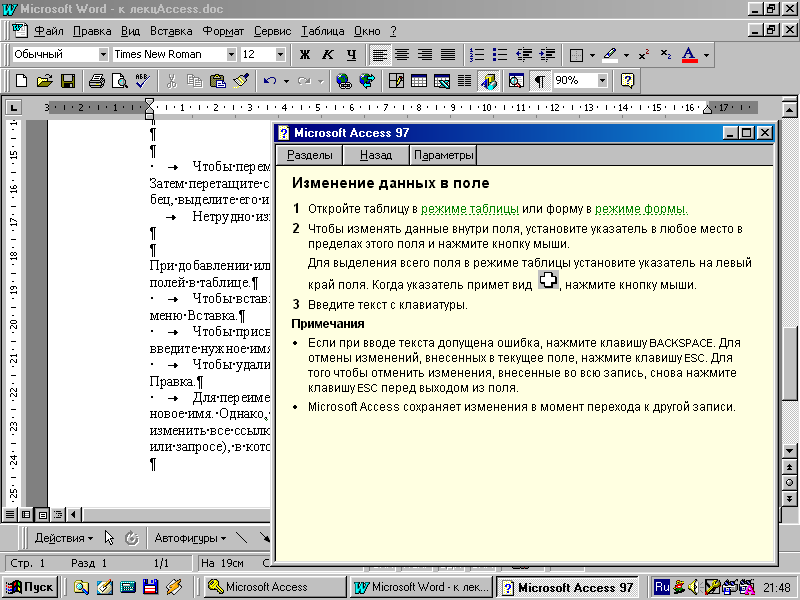
Task: Toggle the show paragraph marks ¶ button
Action: (540, 81)
